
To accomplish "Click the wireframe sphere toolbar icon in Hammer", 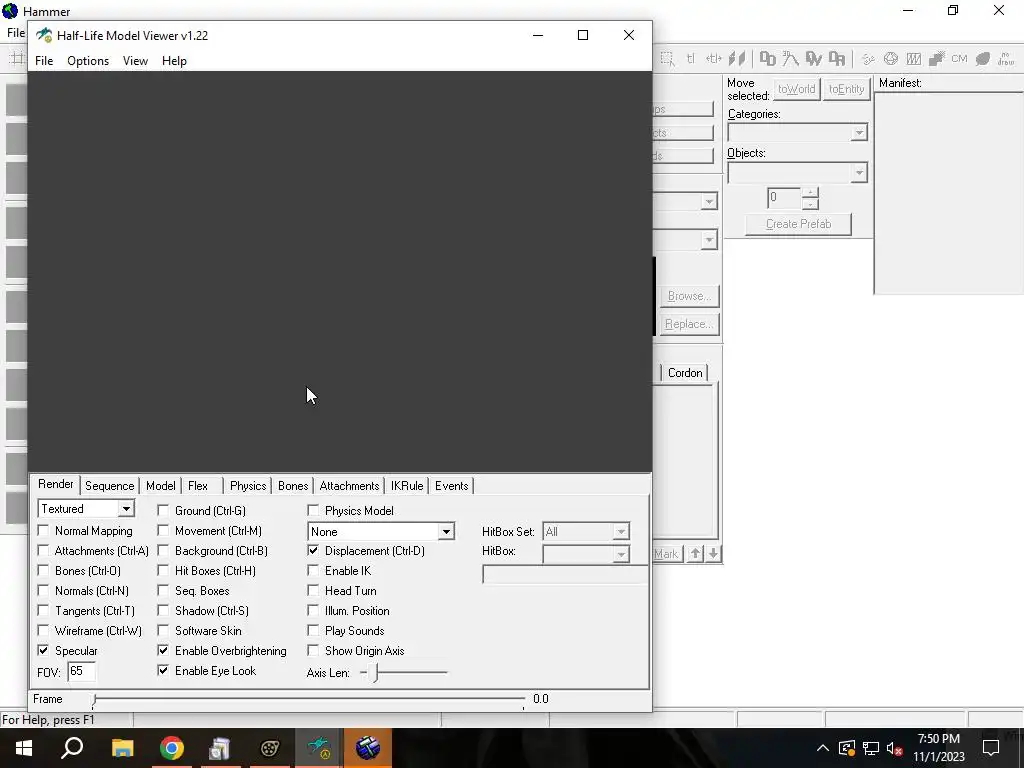I will pos(891,59).
